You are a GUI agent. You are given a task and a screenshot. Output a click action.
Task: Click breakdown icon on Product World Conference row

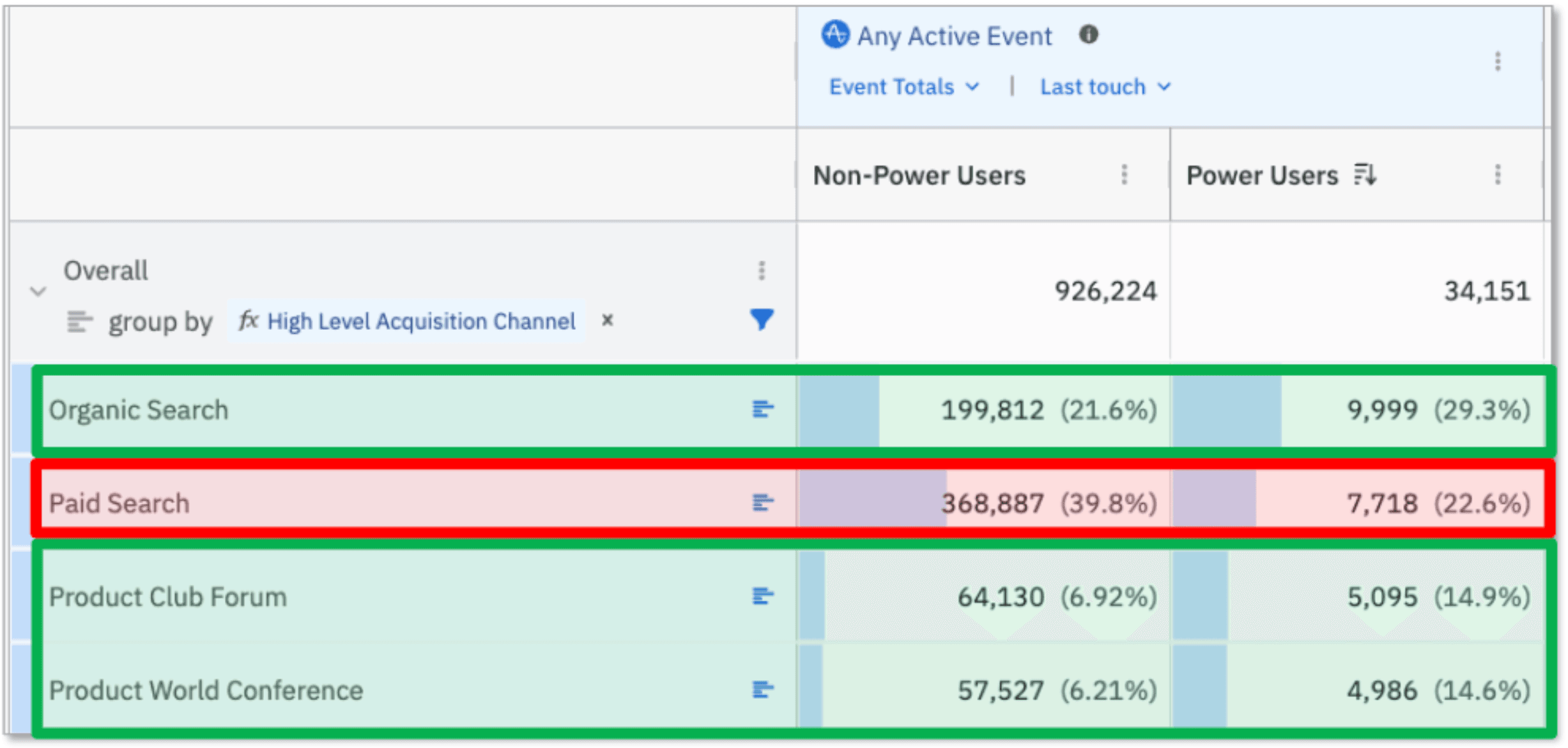point(762,689)
